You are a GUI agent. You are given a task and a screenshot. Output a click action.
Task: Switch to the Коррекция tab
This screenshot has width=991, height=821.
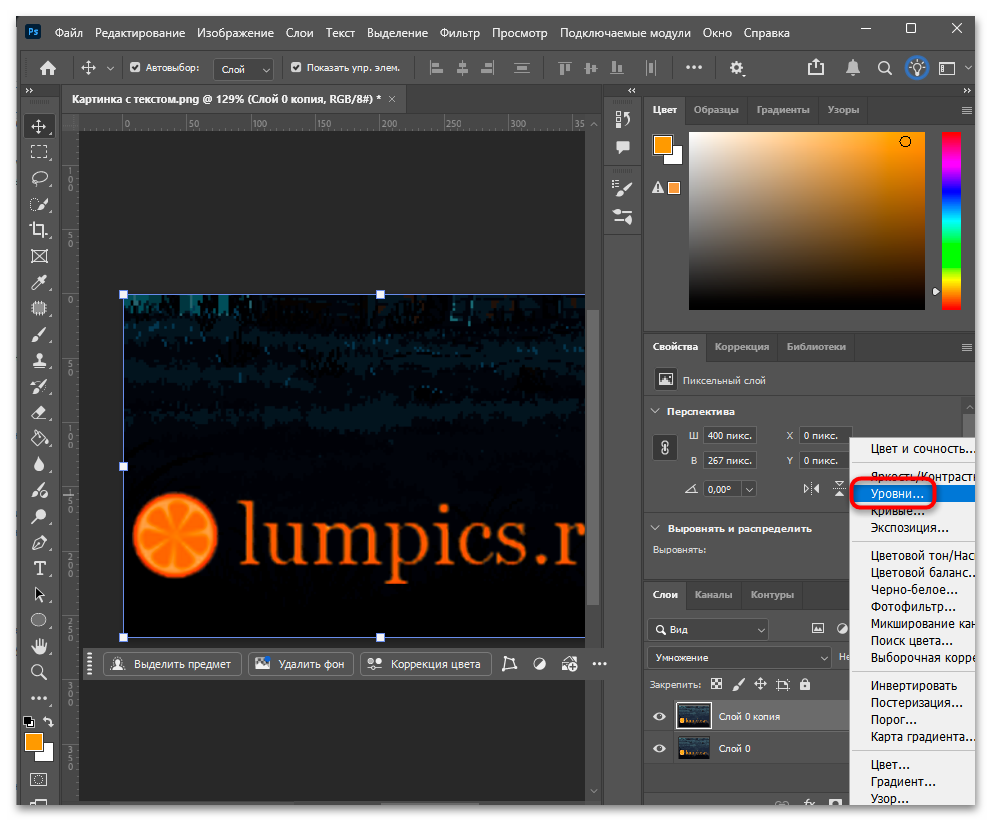click(x=741, y=347)
